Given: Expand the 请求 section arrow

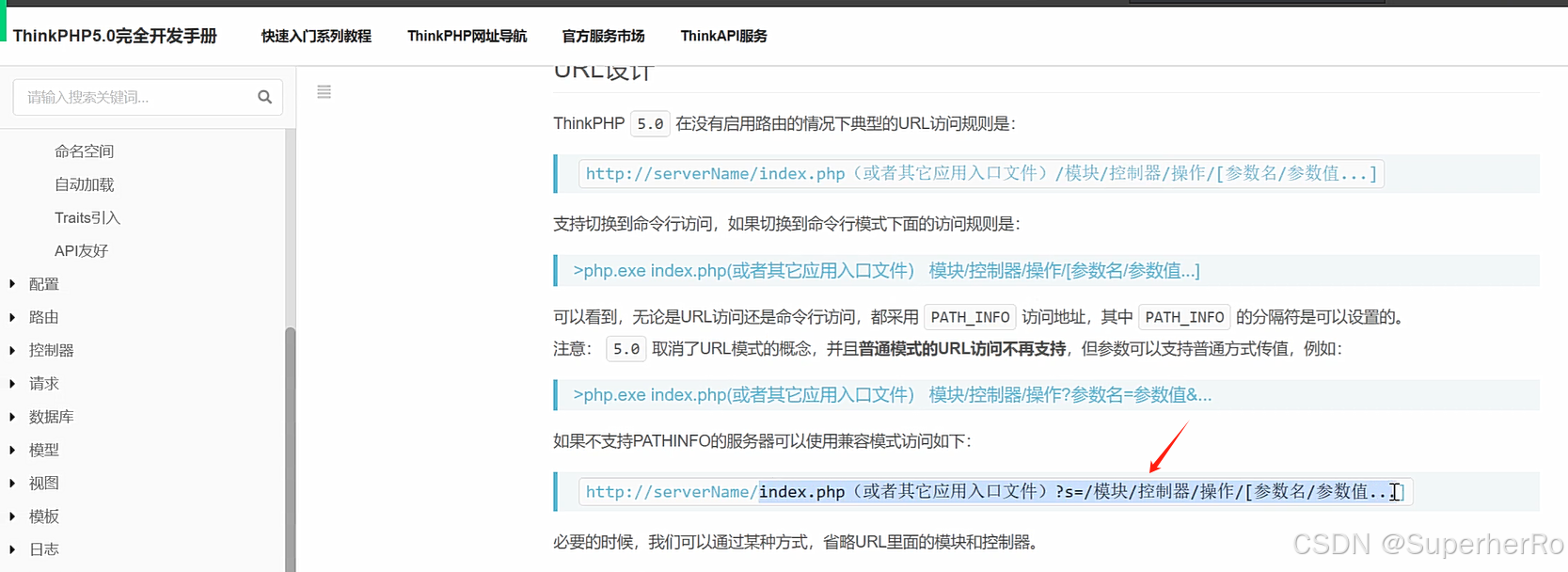Looking at the screenshot, I should [12, 384].
